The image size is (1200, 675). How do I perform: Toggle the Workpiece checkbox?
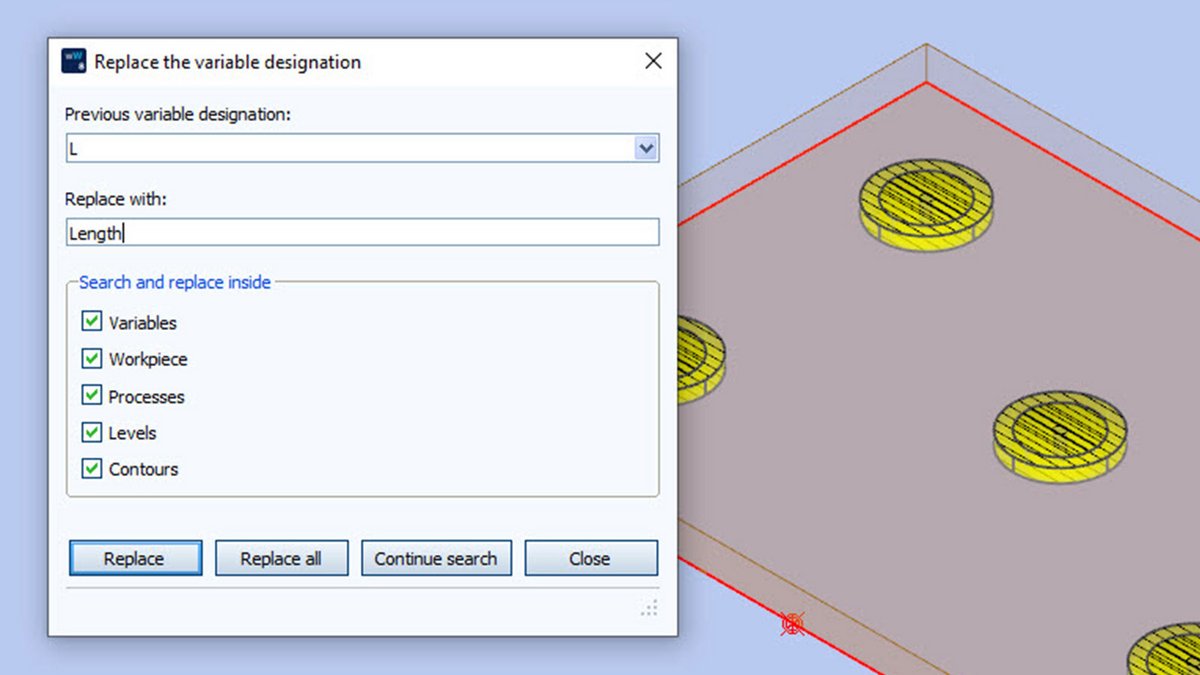(x=92, y=359)
